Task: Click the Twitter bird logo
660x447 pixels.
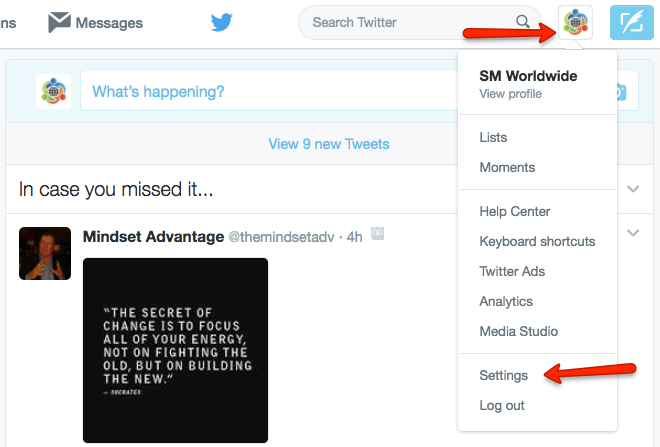Action: pyautogui.click(x=221, y=22)
